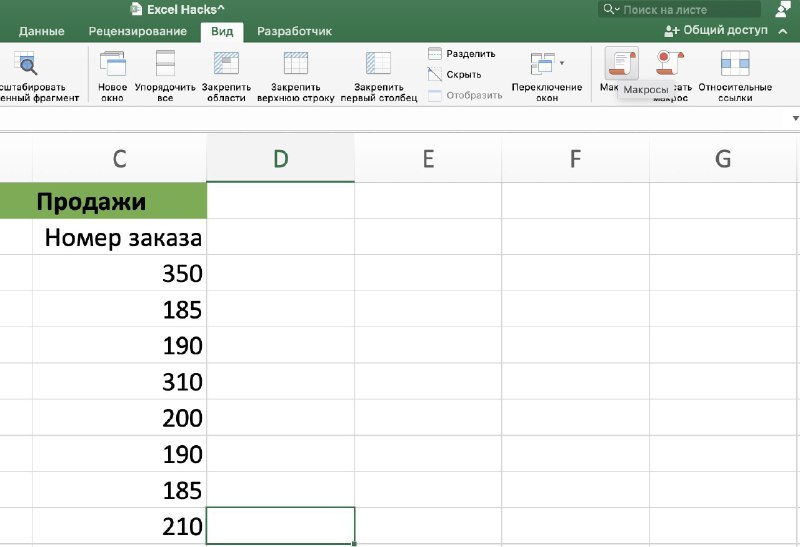Click the record macro icon
Screen dimensions: 800x547
pyautogui.click(x=670, y=63)
